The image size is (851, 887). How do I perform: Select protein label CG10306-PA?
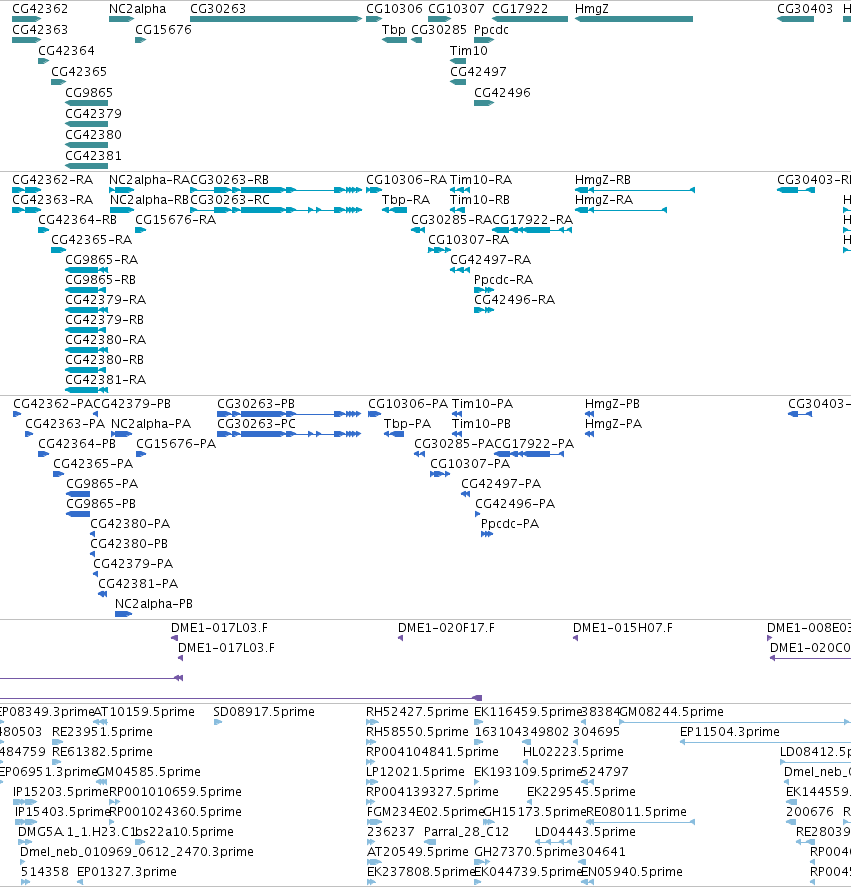click(408, 404)
